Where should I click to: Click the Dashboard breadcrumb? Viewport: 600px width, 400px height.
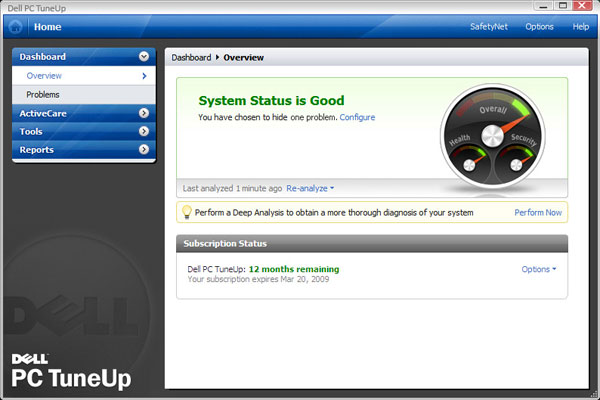(191, 57)
